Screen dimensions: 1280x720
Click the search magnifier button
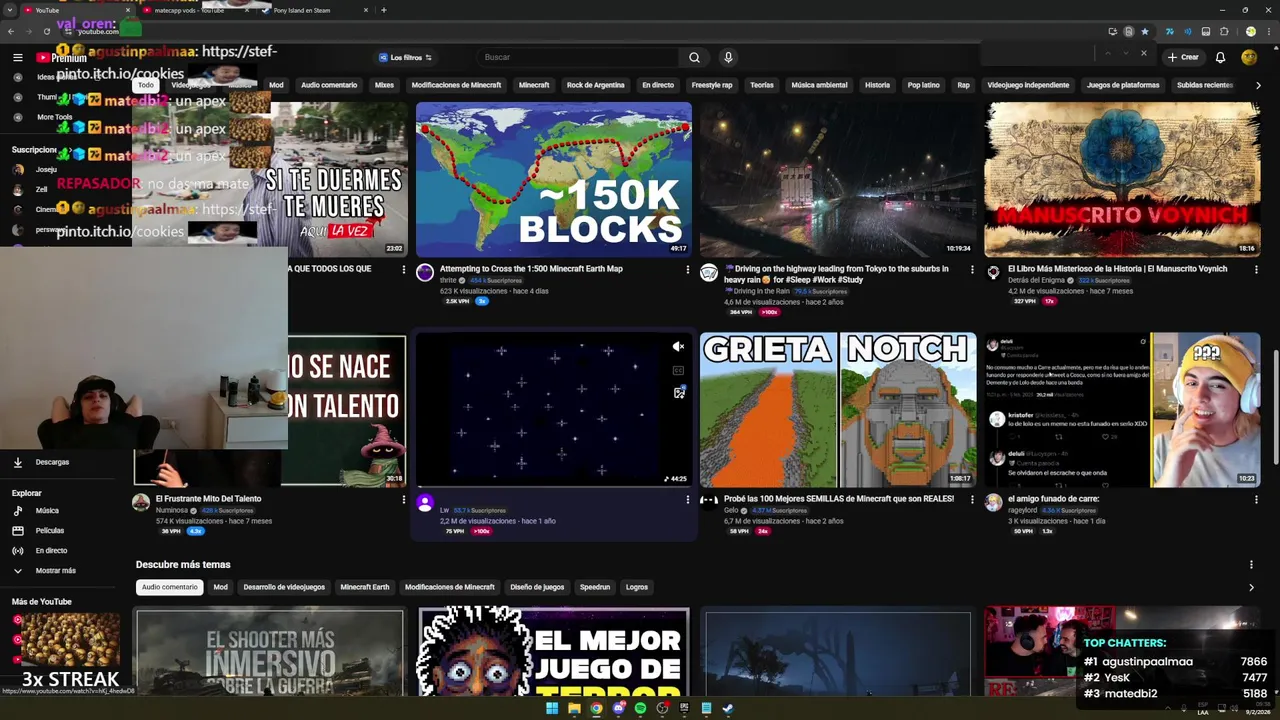[x=694, y=57]
